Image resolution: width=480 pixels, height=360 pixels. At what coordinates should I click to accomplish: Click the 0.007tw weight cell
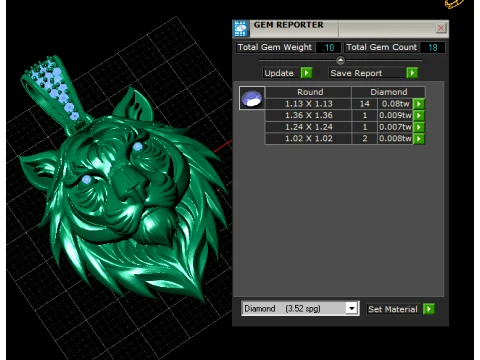[x=395, y=127]
